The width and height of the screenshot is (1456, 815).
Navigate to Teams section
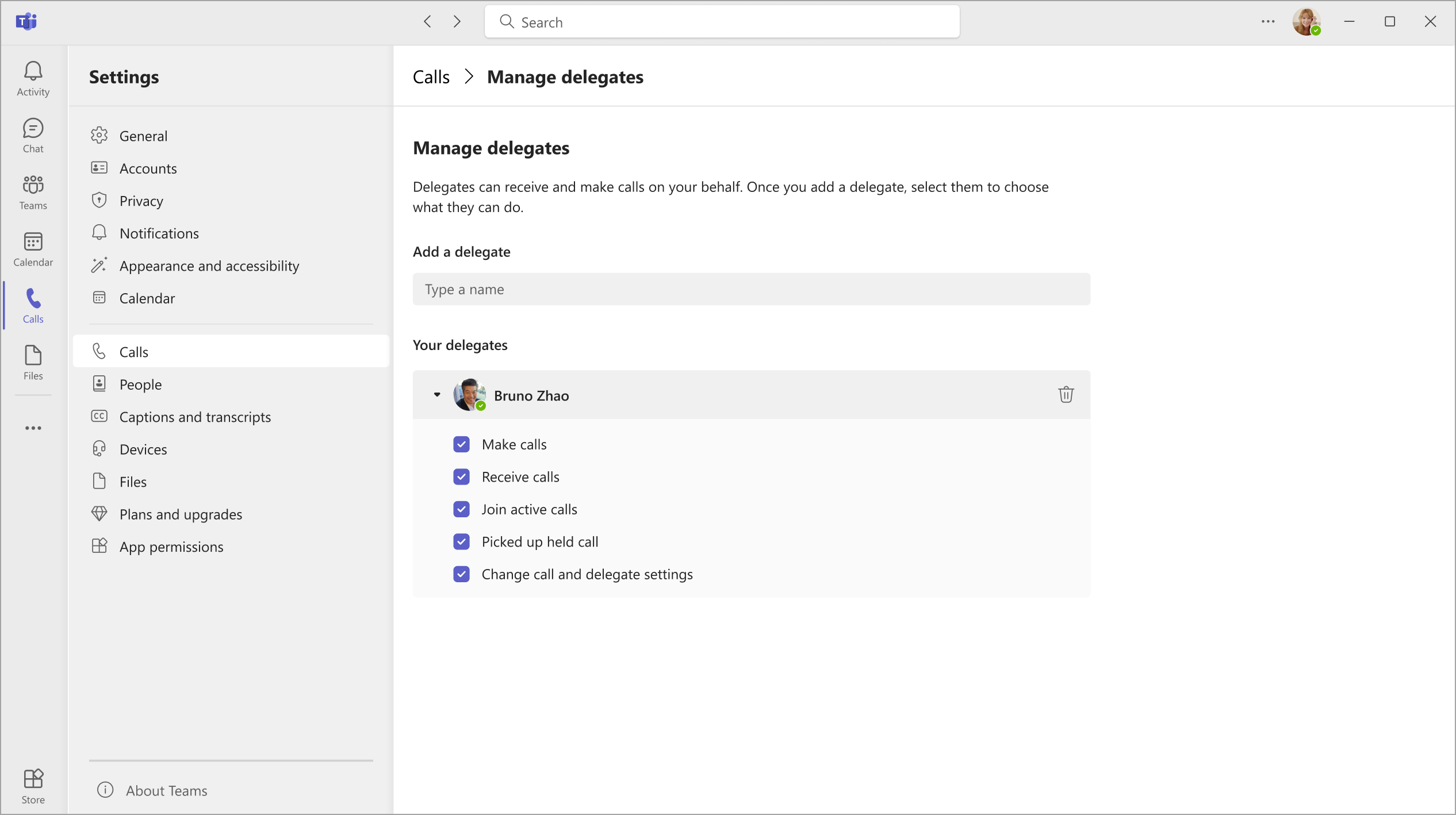click(33, 192)
